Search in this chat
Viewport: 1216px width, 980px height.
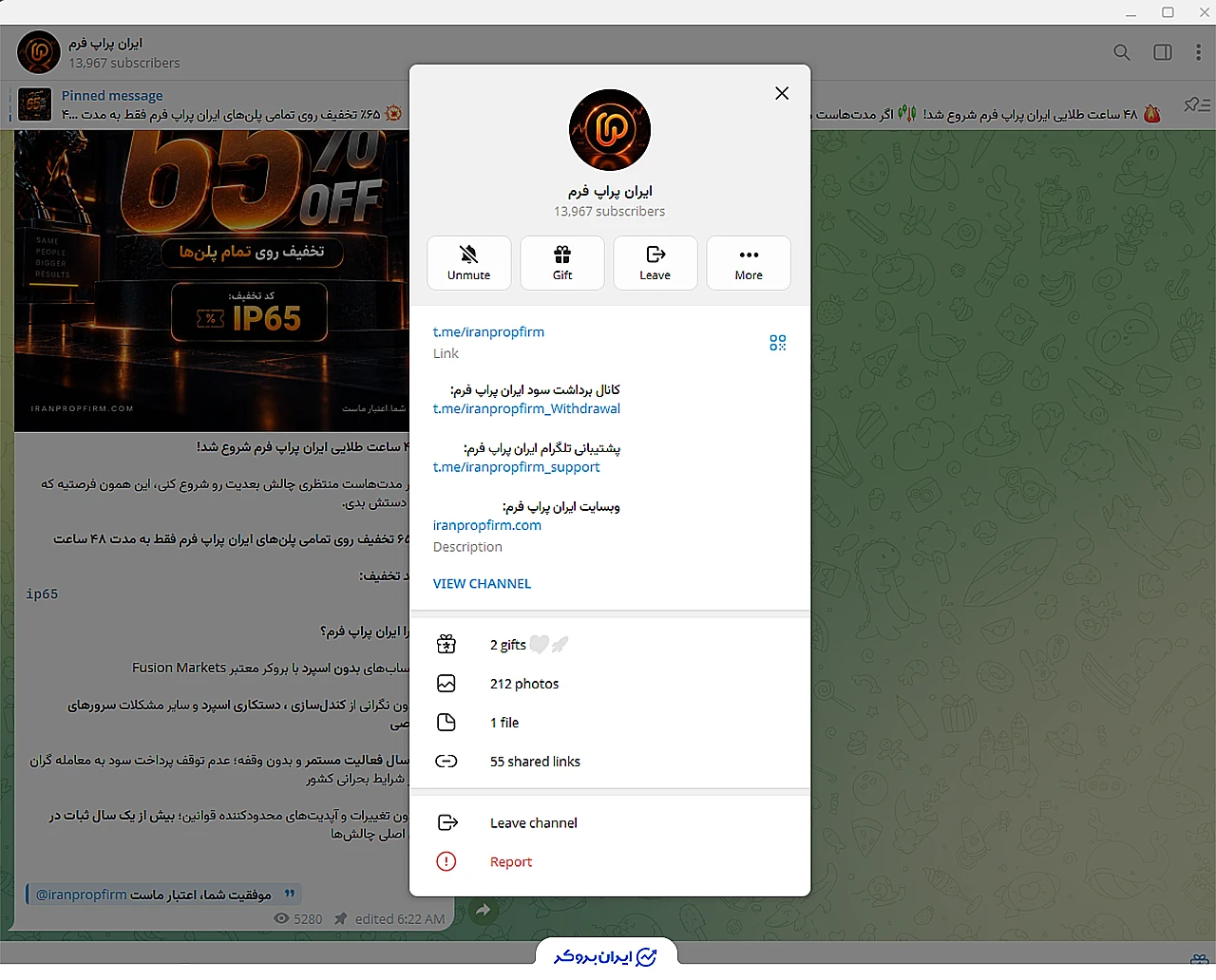[1122, 52]
